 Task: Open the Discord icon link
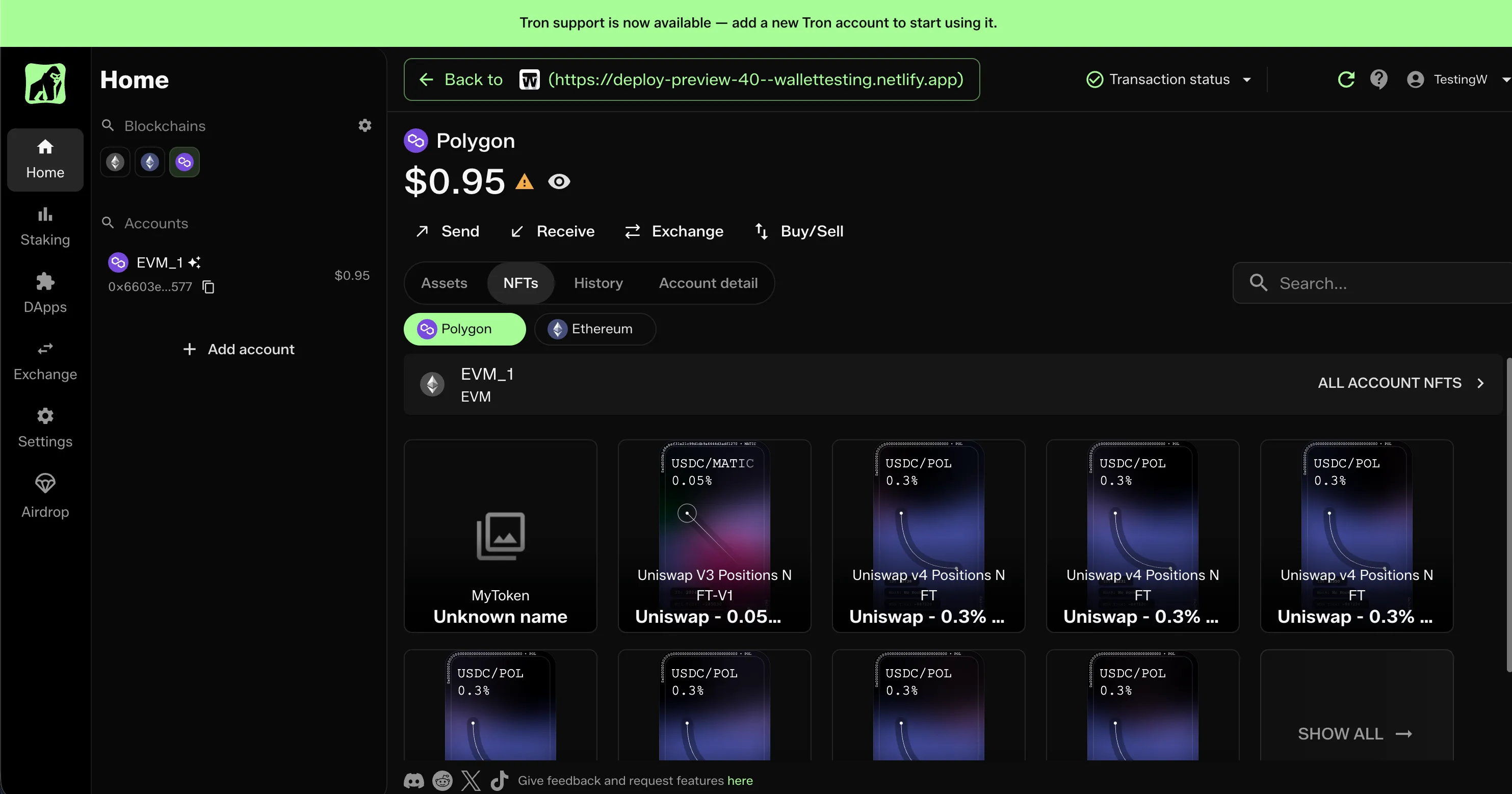coord(414,781)
